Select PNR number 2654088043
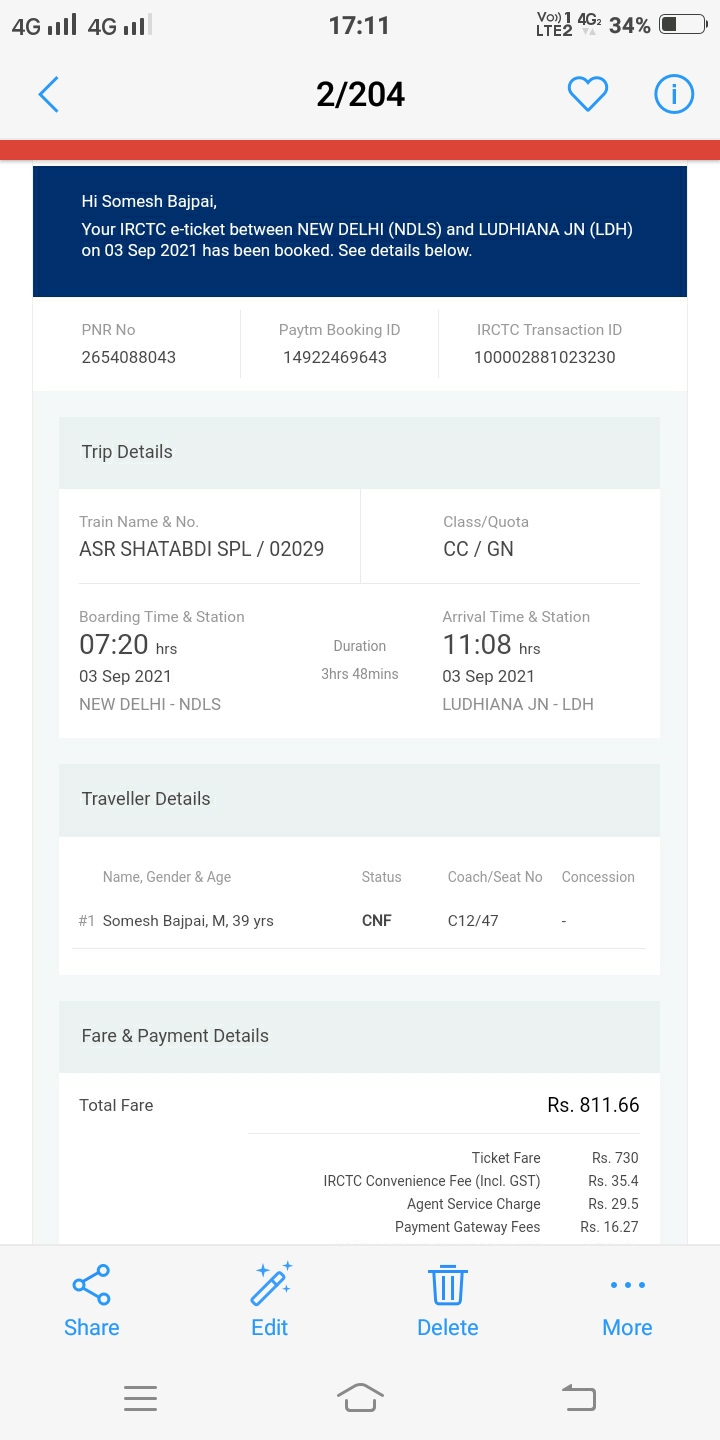Screen dimensions: 720x1440 128,357
